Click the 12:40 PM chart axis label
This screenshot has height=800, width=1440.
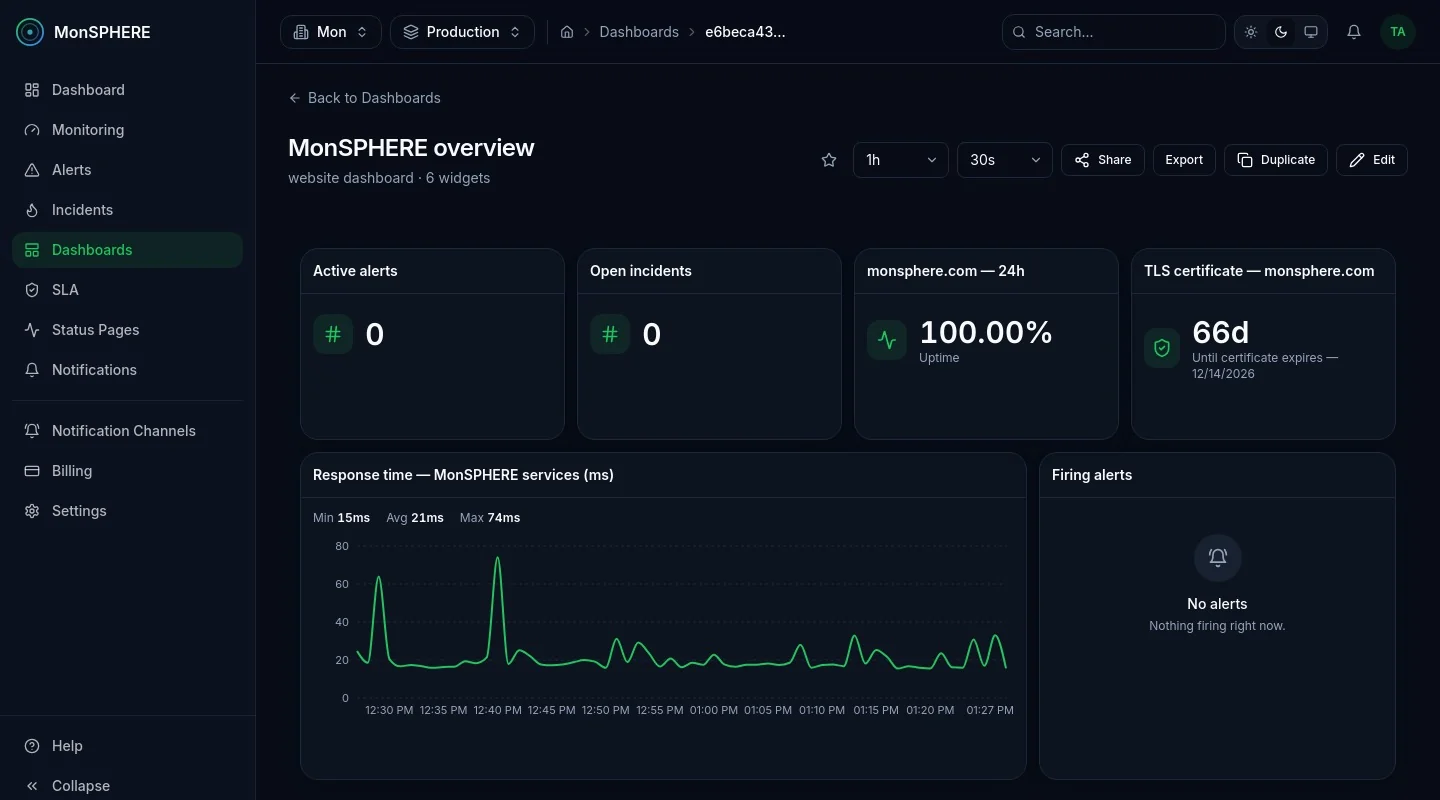pyautogui.click(x=497, y=710)
